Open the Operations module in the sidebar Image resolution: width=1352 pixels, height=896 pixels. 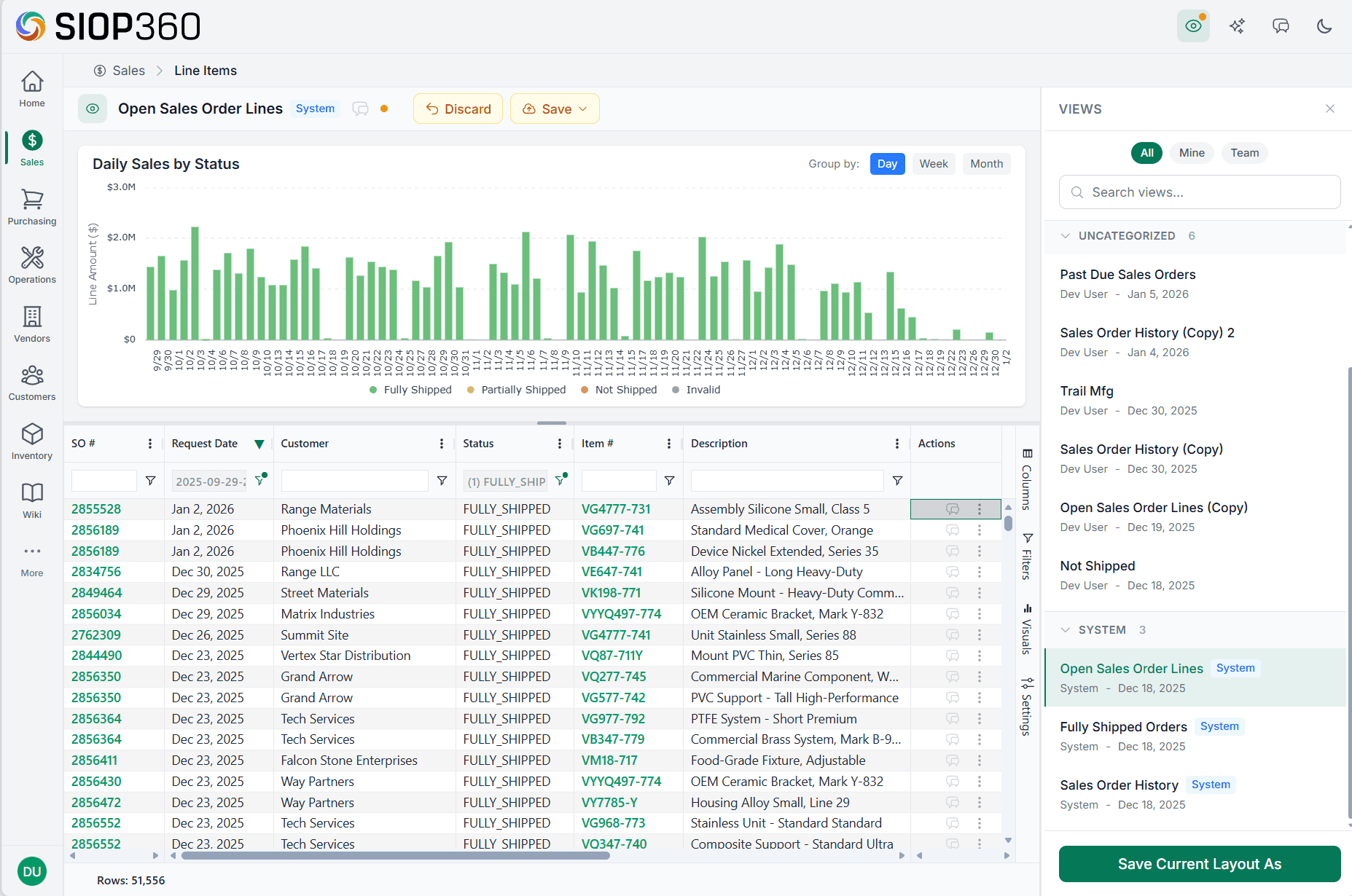[x=31, y=264]
